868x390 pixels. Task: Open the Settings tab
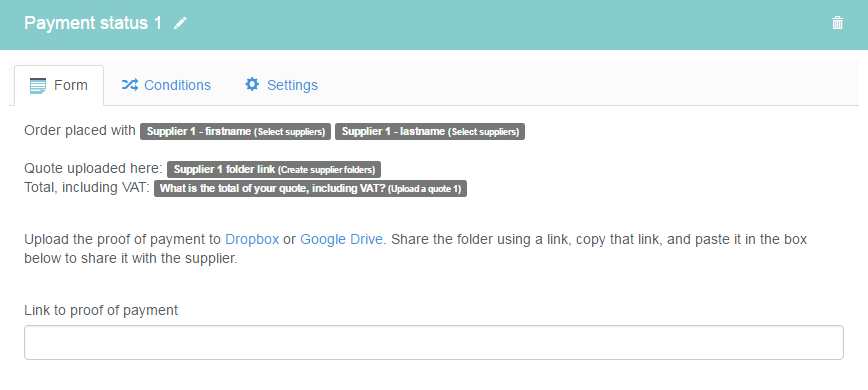281,85
